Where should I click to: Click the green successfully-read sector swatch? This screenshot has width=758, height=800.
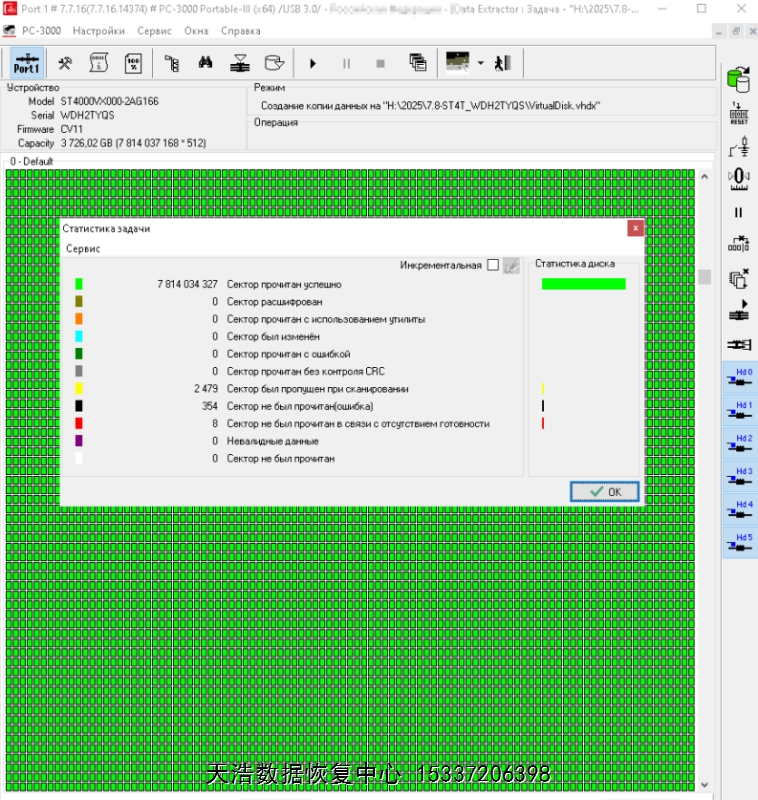pos(79,284)
